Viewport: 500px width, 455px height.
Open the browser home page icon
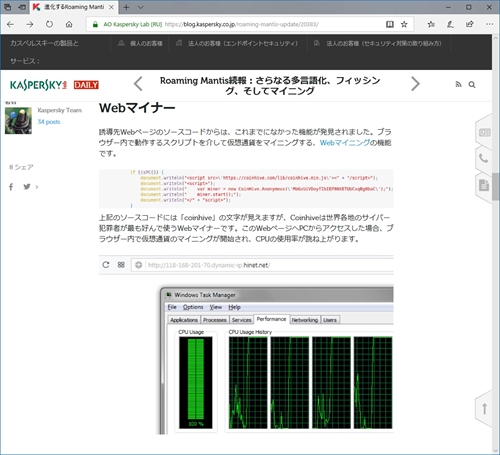(69, 24)
